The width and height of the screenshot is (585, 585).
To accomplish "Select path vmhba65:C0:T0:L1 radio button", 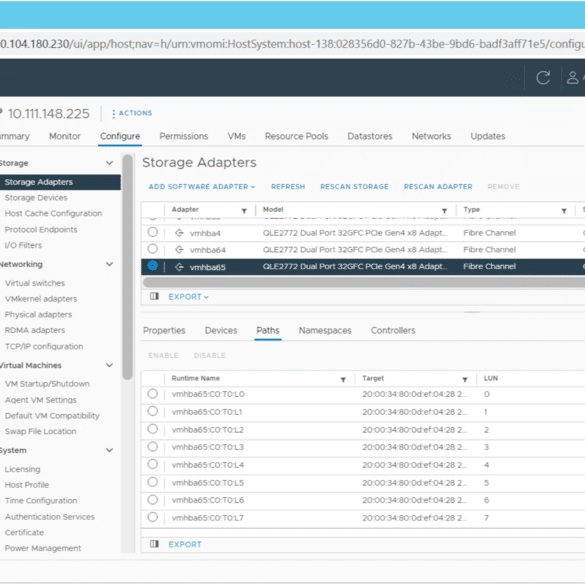I will click(153, 411).
